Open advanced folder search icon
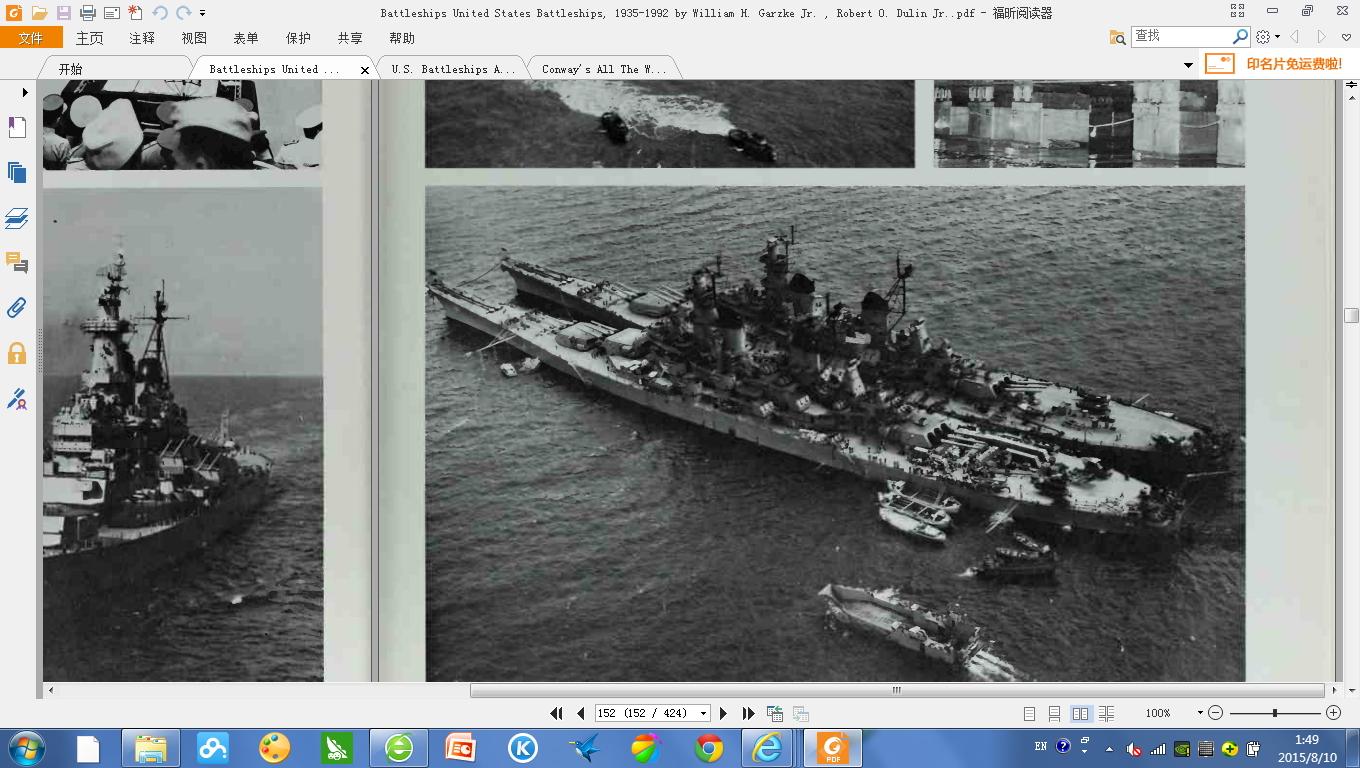This screenshot has height=768, width=1360. (1118, 37)
